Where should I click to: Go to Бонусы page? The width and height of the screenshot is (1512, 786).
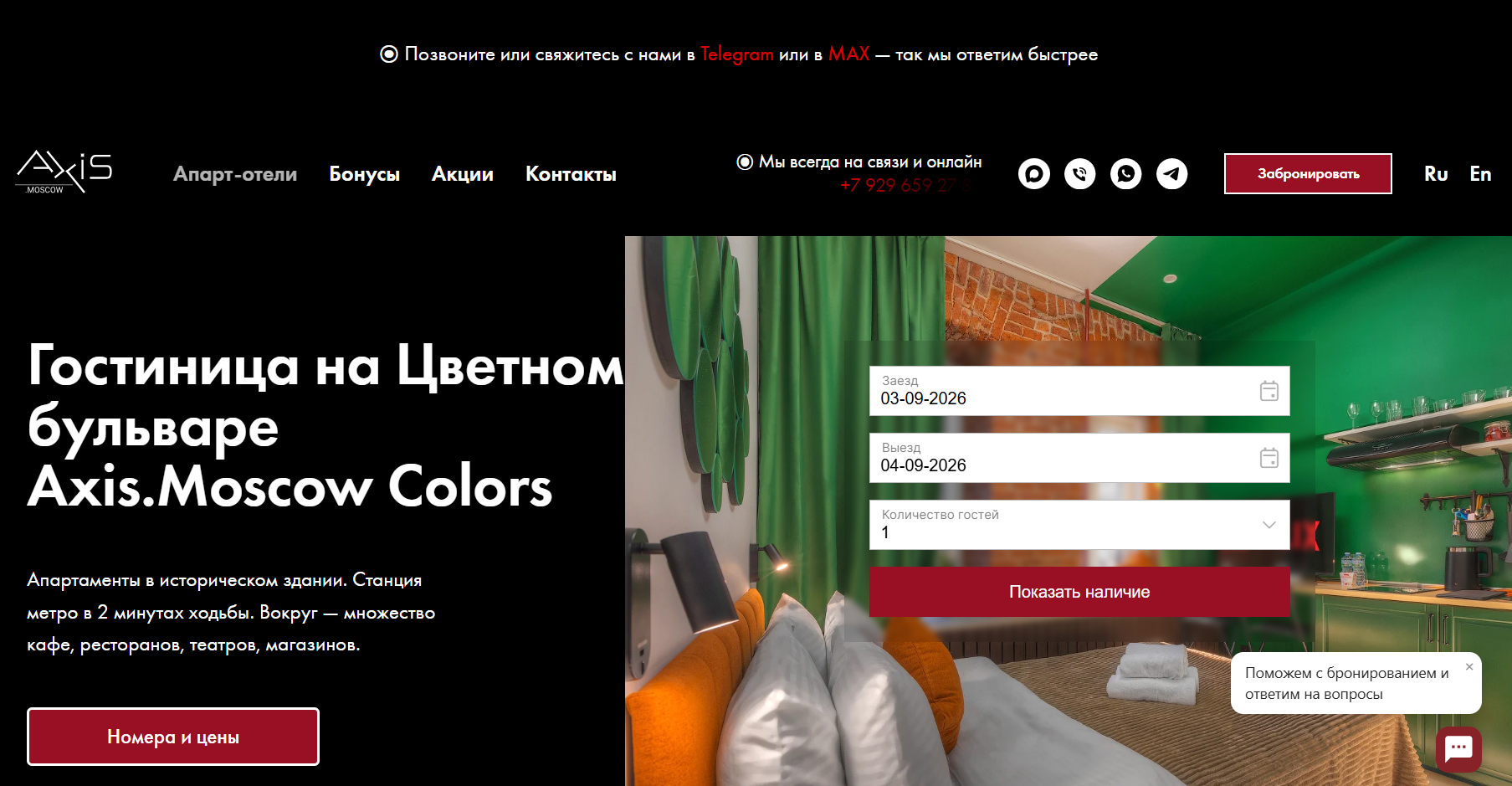click(x=364, y=174)
